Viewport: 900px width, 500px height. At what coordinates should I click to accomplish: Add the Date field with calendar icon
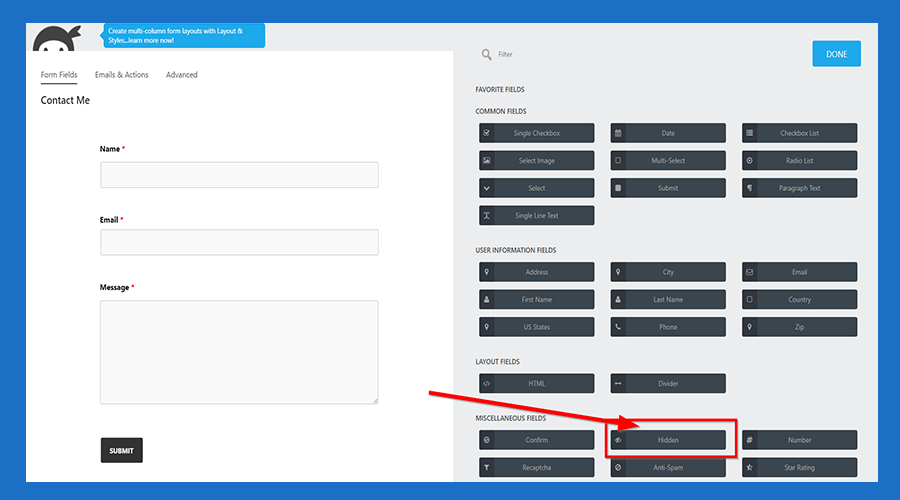pos(667,133)
